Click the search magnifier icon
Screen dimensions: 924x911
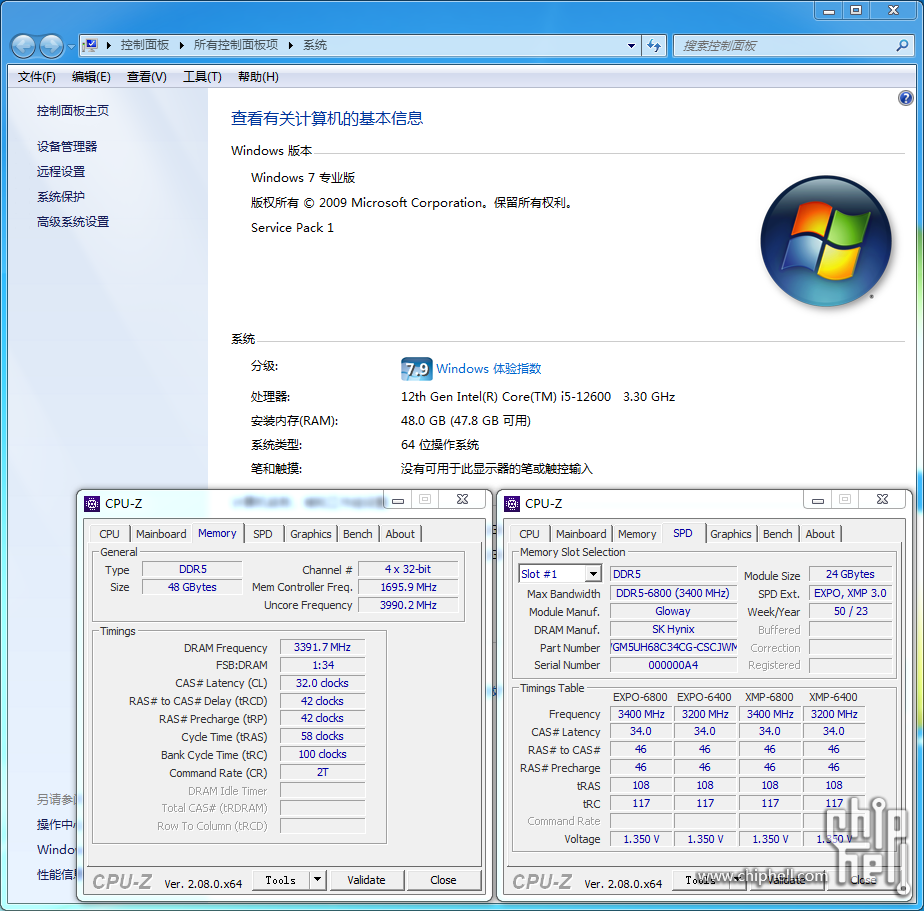click(902, 45)
